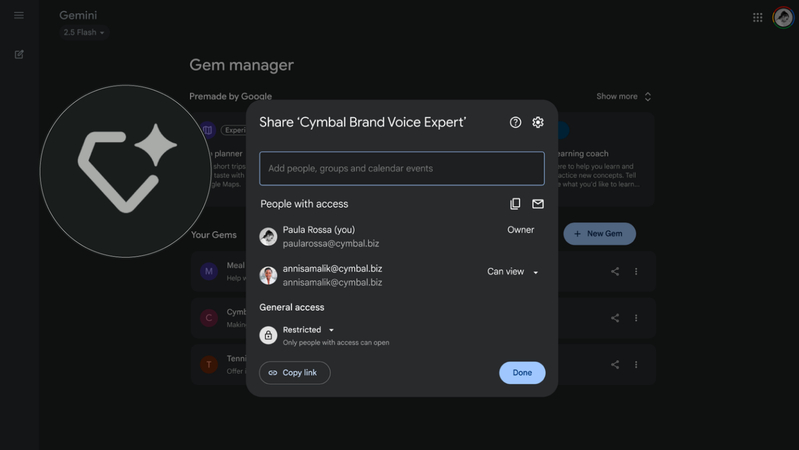Click annisamalik's profile picture
Image resolution: width=799 pixels, height=450 pixels.
point(268,275)
